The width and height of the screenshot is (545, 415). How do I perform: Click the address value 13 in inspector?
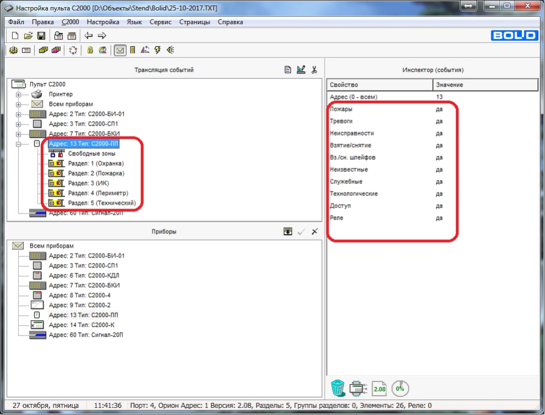[x=439, y=97]
